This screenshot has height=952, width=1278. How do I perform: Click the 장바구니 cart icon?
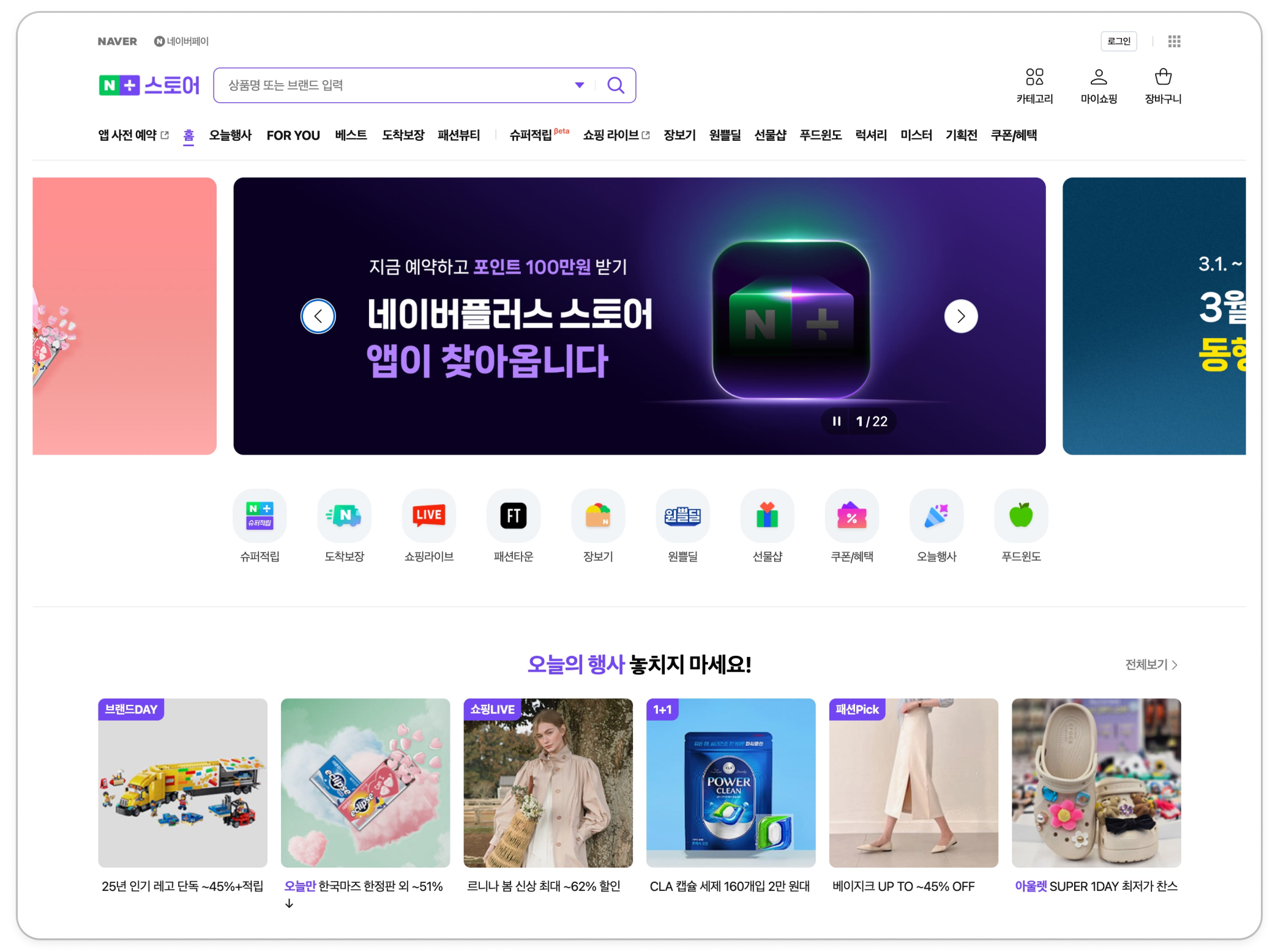1162,78
